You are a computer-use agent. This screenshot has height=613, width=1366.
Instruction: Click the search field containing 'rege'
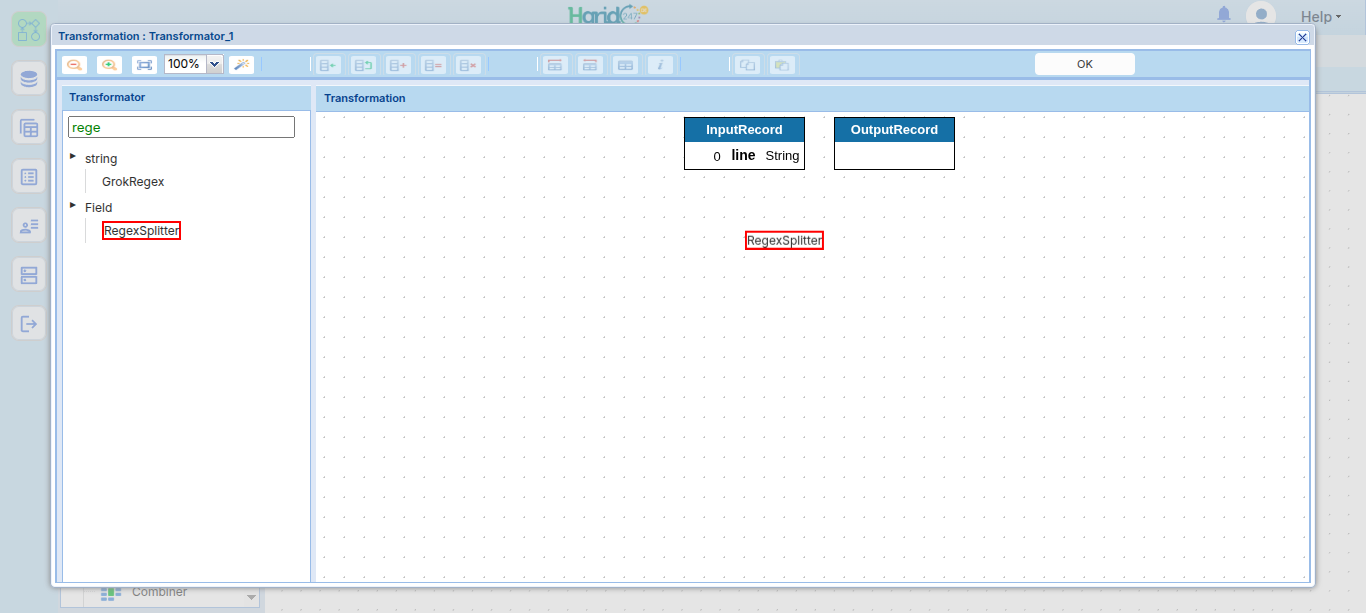pos(181,127)
